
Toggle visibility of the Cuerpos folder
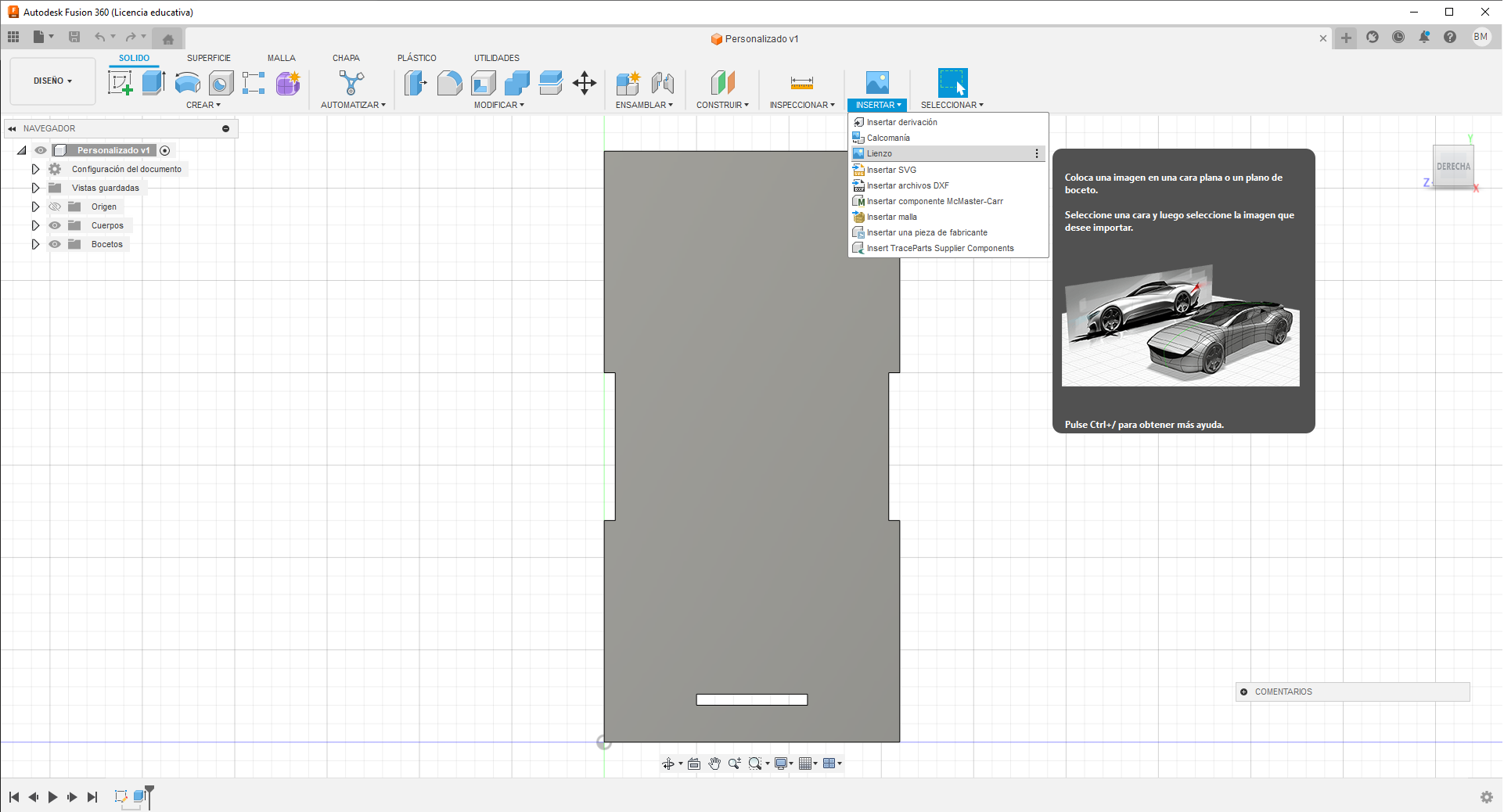pyautogui.click(x=55, y=225)
